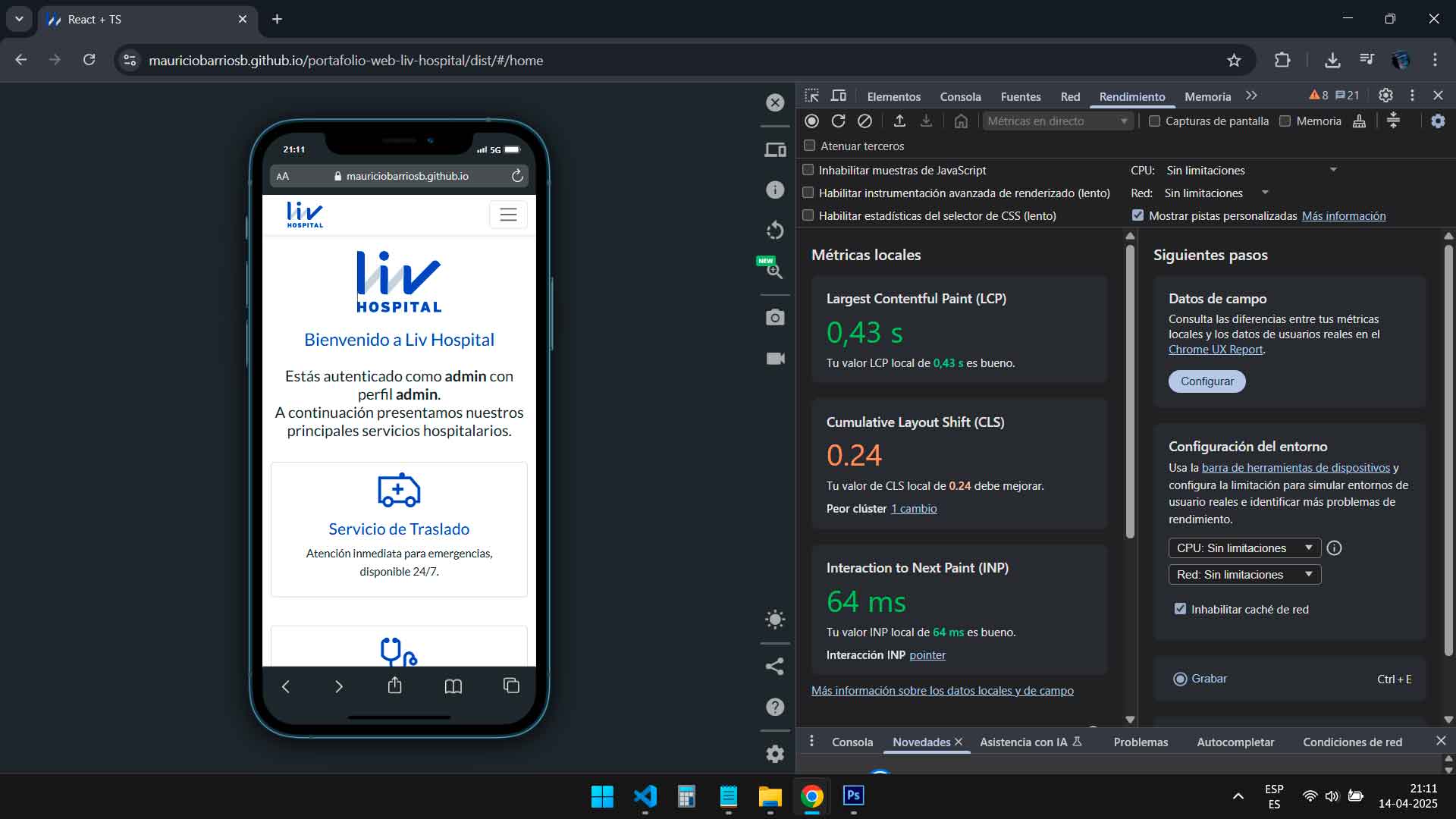This screenshot has width=1456, height=819.
Task: Switch to the Consola tab at top
Action: point(960,96)
